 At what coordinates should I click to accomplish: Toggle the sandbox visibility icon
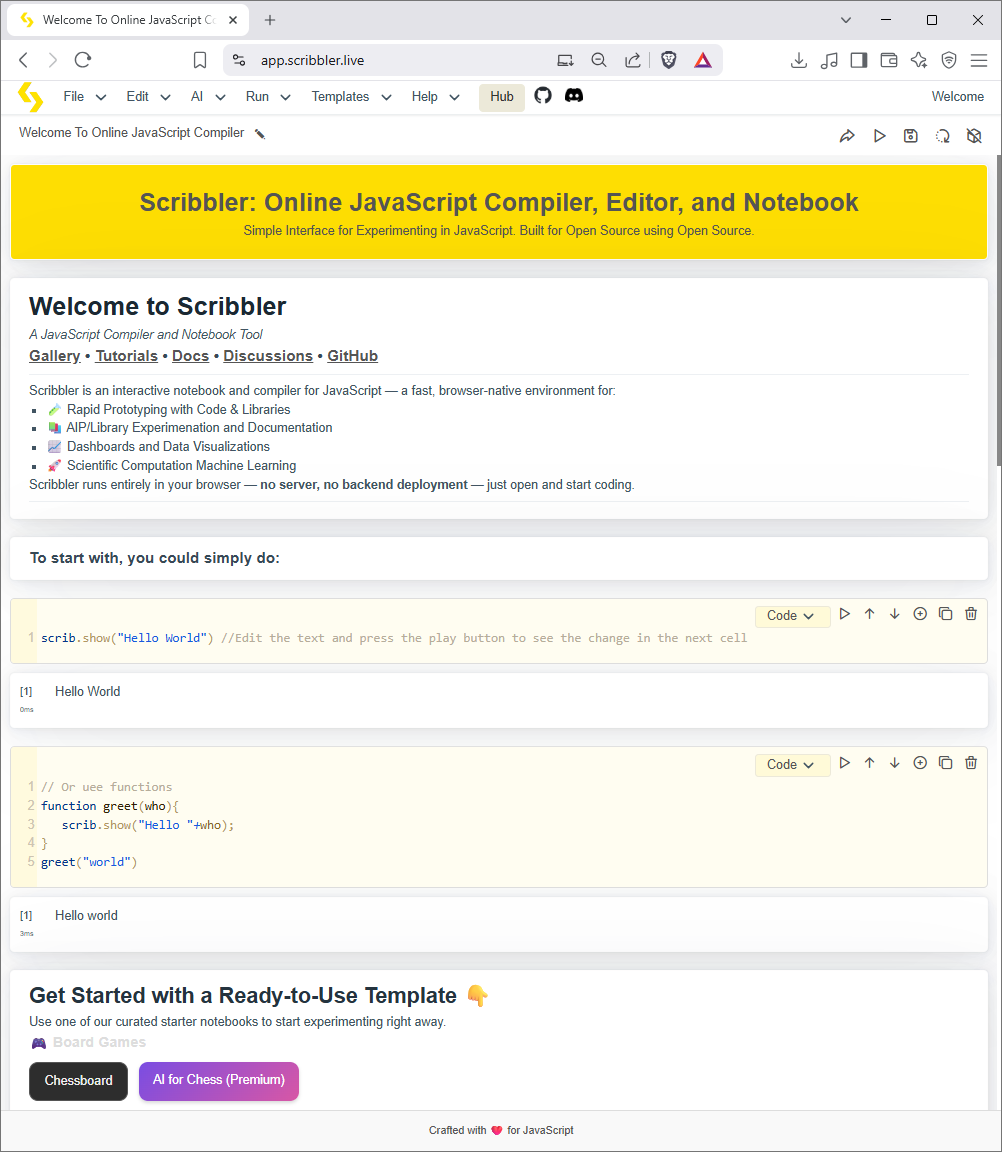click(974, 135)
